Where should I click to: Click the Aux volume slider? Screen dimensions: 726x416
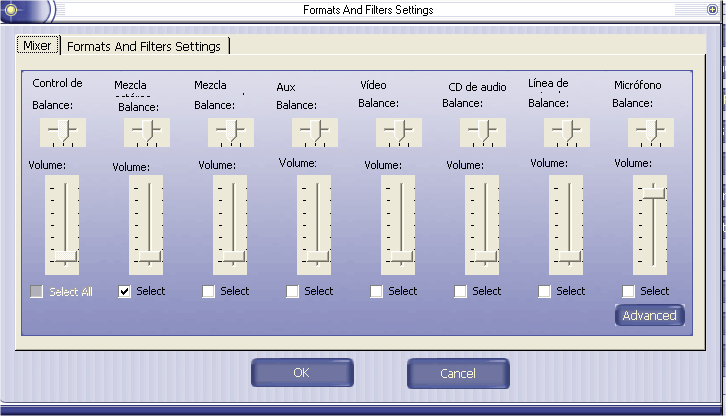tap(314, 225)
